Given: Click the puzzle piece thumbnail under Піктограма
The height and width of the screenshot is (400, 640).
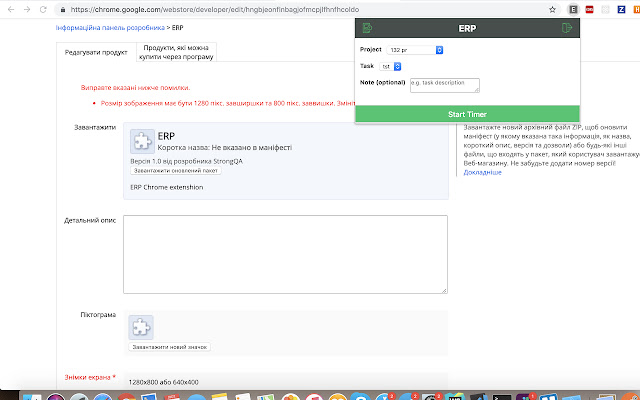Looking at the screenshot, I should pos(141,327).
